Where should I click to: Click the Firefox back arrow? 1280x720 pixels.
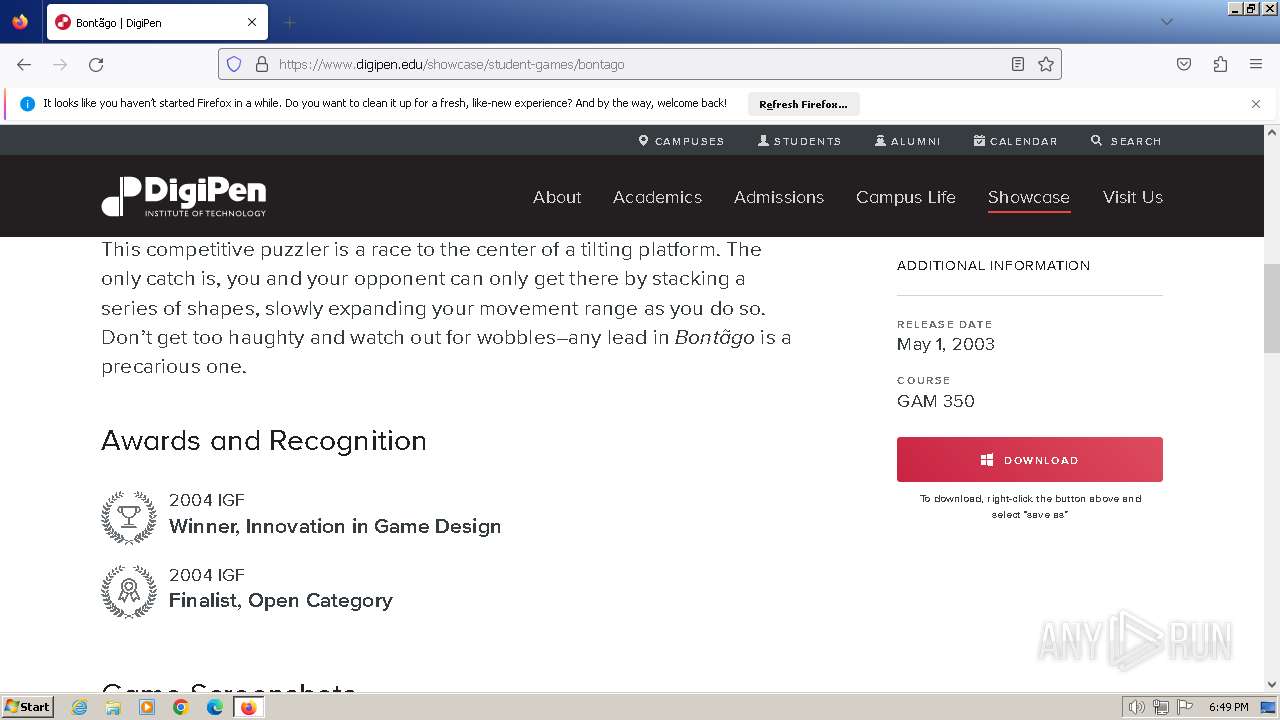click(x=24, y=64)
